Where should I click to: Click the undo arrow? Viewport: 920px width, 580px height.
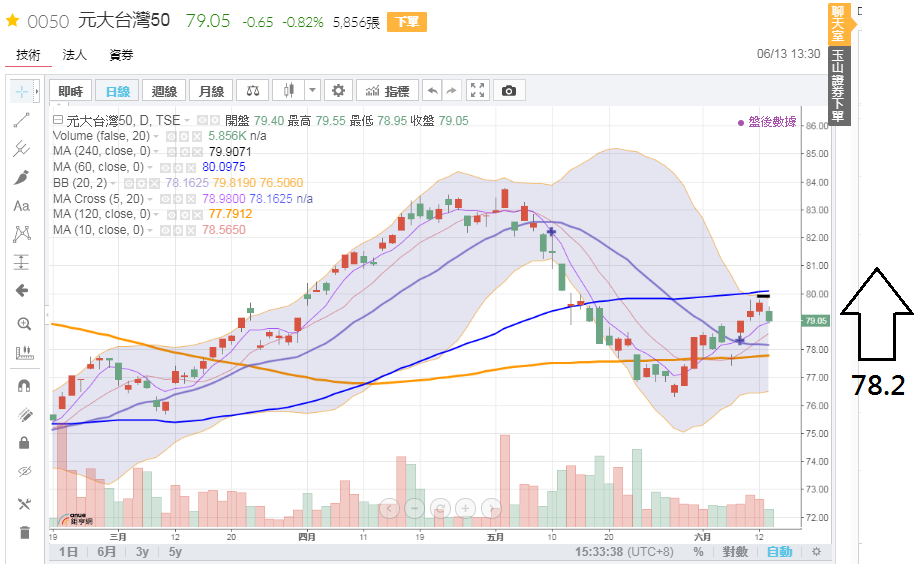pyautogui.click(x=432, y=91)
